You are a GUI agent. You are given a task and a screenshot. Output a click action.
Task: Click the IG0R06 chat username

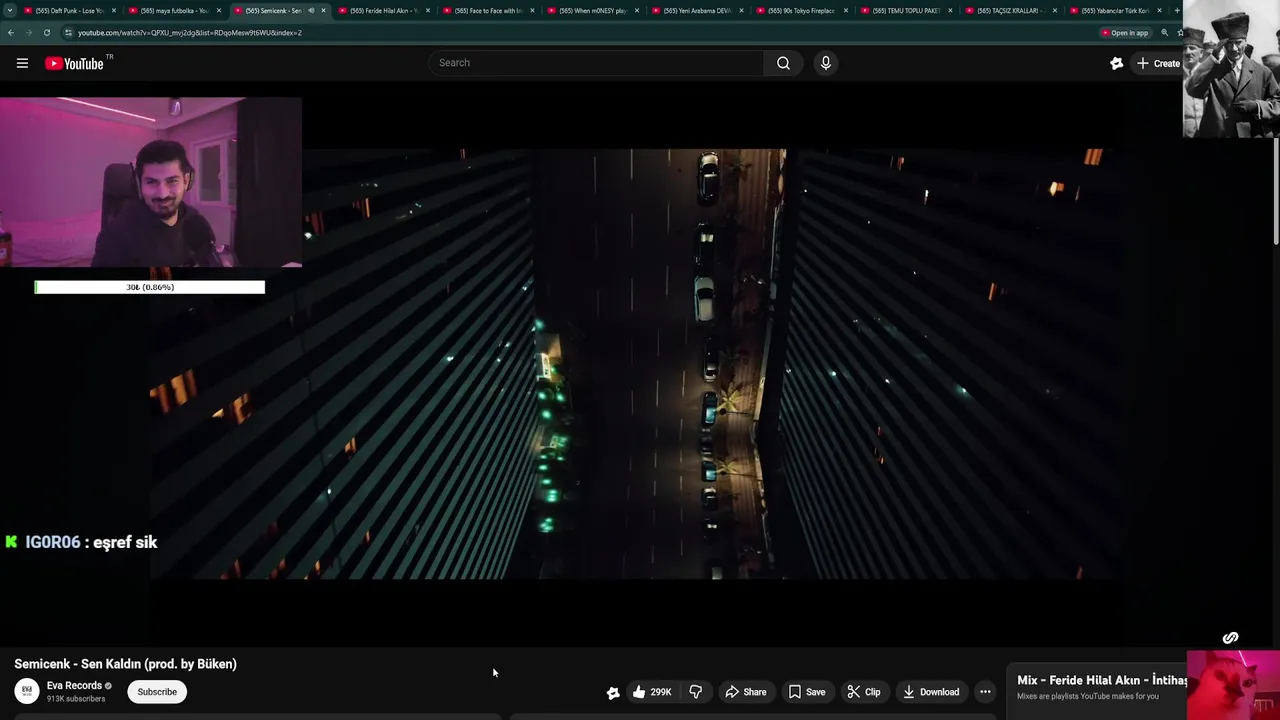point(52,542)
